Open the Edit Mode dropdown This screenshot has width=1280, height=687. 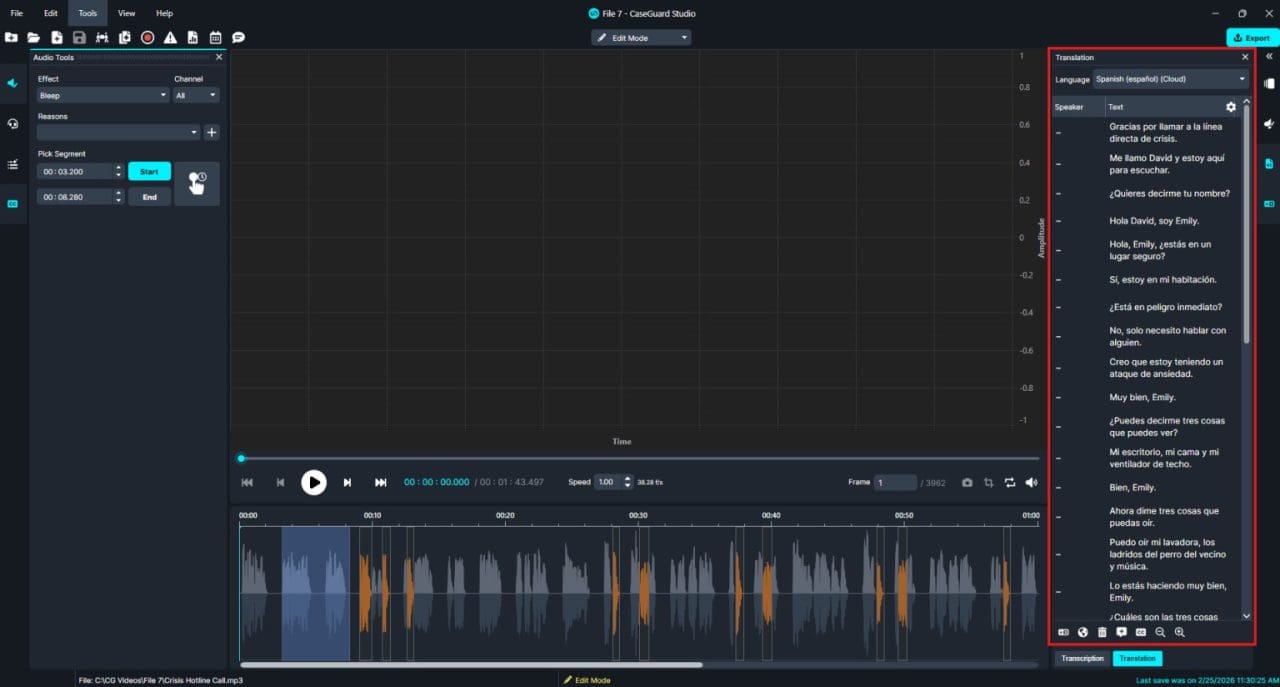(641, 38)
